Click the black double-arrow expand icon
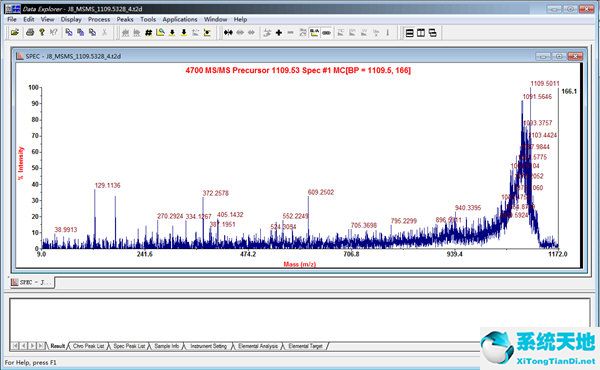The image size is (600, 370). 228,33
